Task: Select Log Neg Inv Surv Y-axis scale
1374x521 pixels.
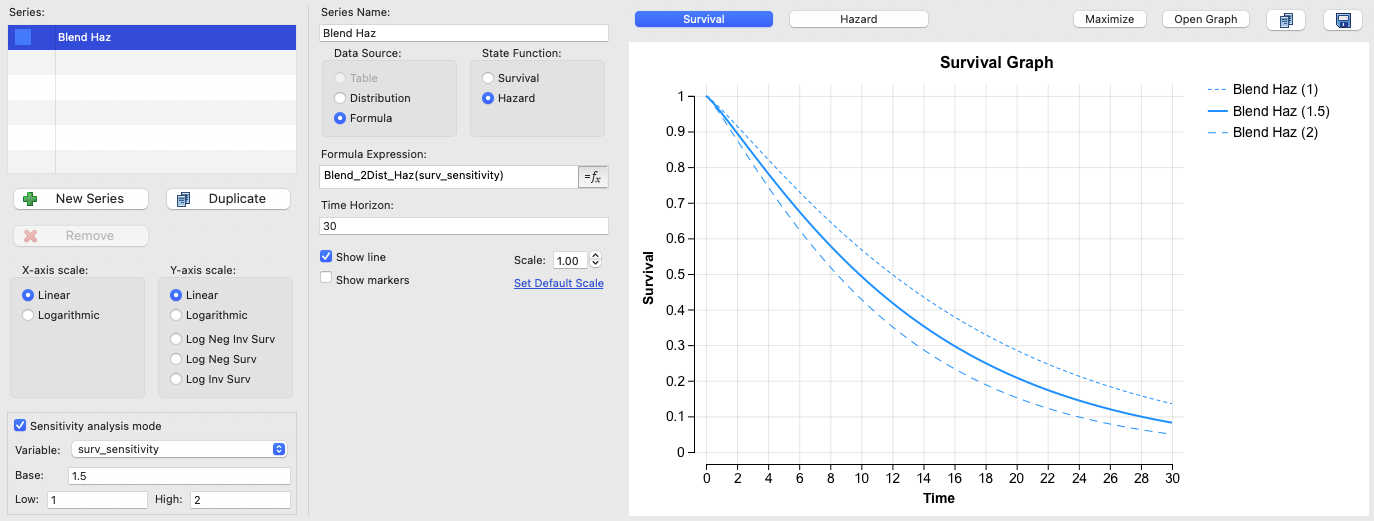Action: coord(177,339)
